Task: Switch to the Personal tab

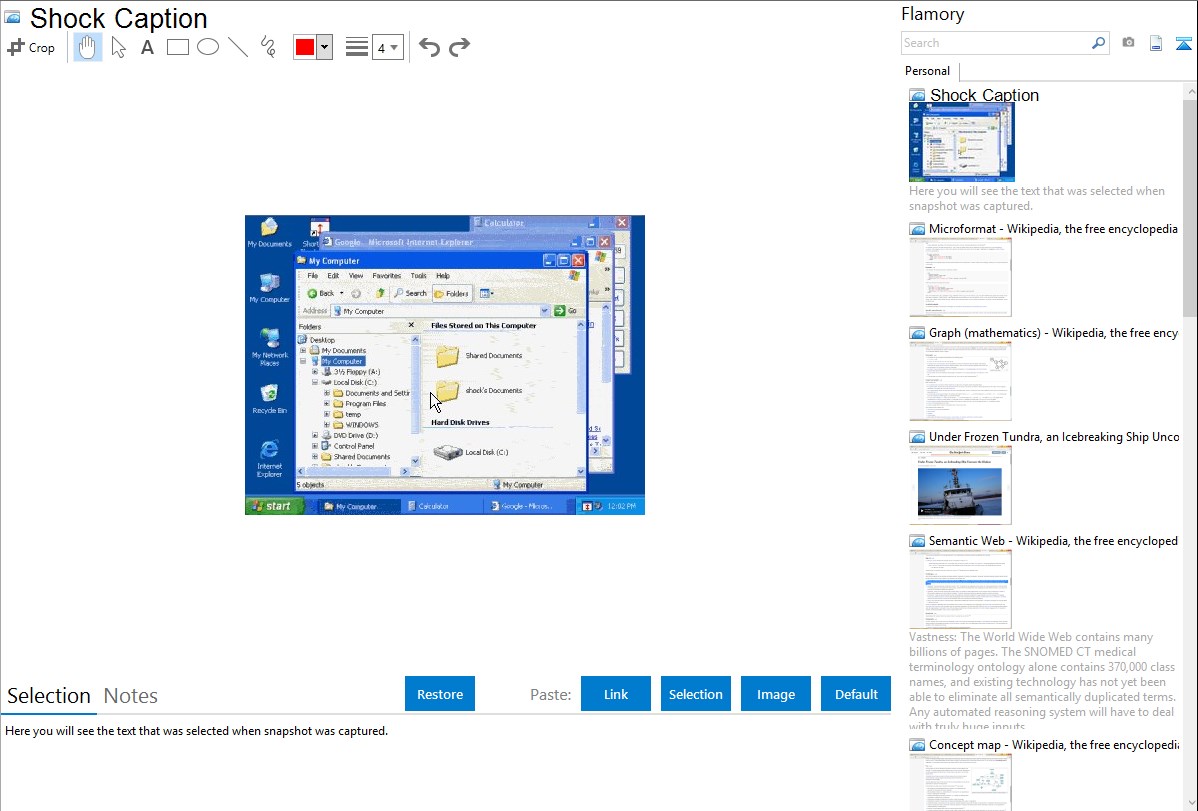Action: tap(927, 71)
